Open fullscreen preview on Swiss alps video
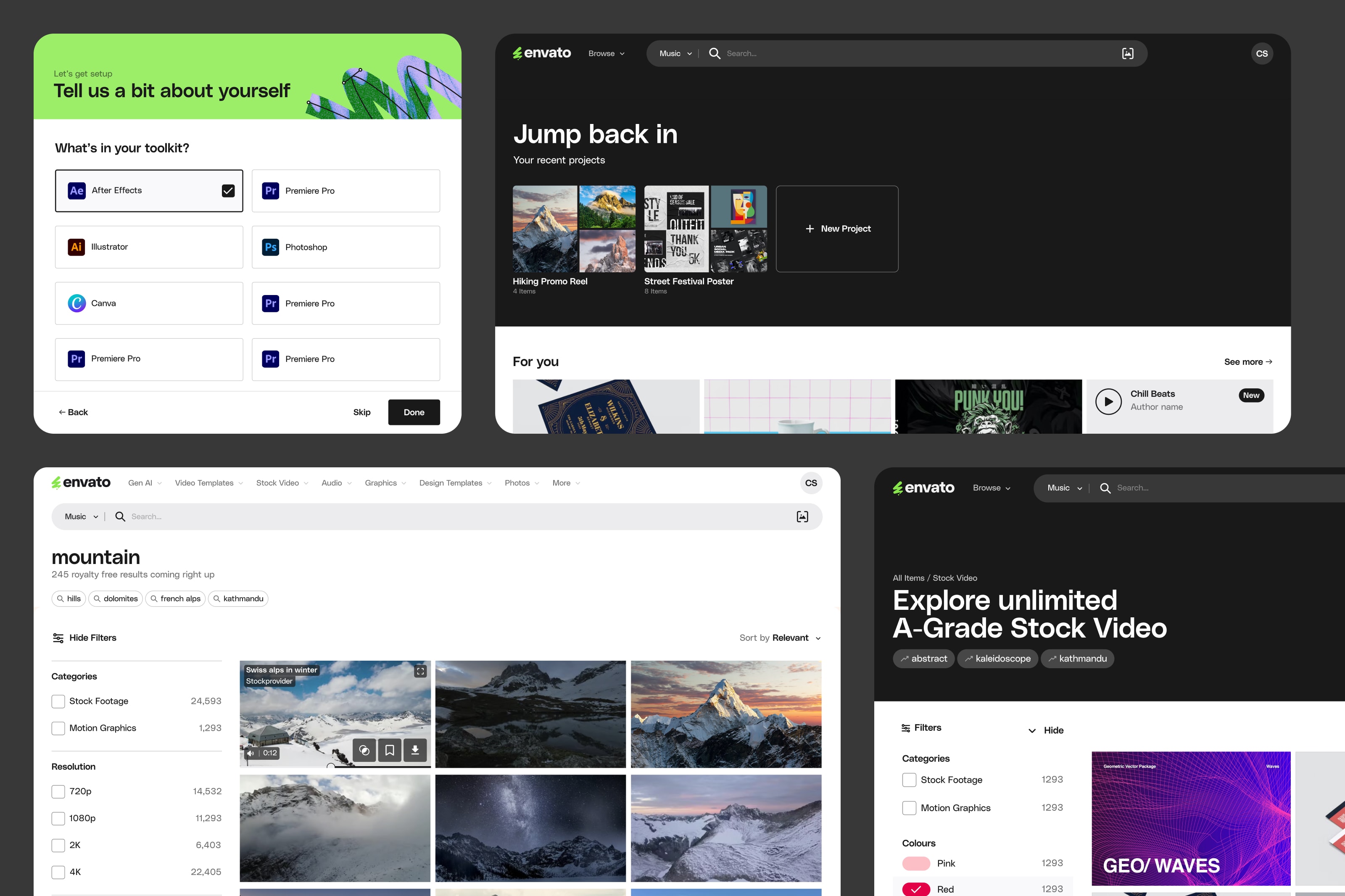 click(421, 671)
